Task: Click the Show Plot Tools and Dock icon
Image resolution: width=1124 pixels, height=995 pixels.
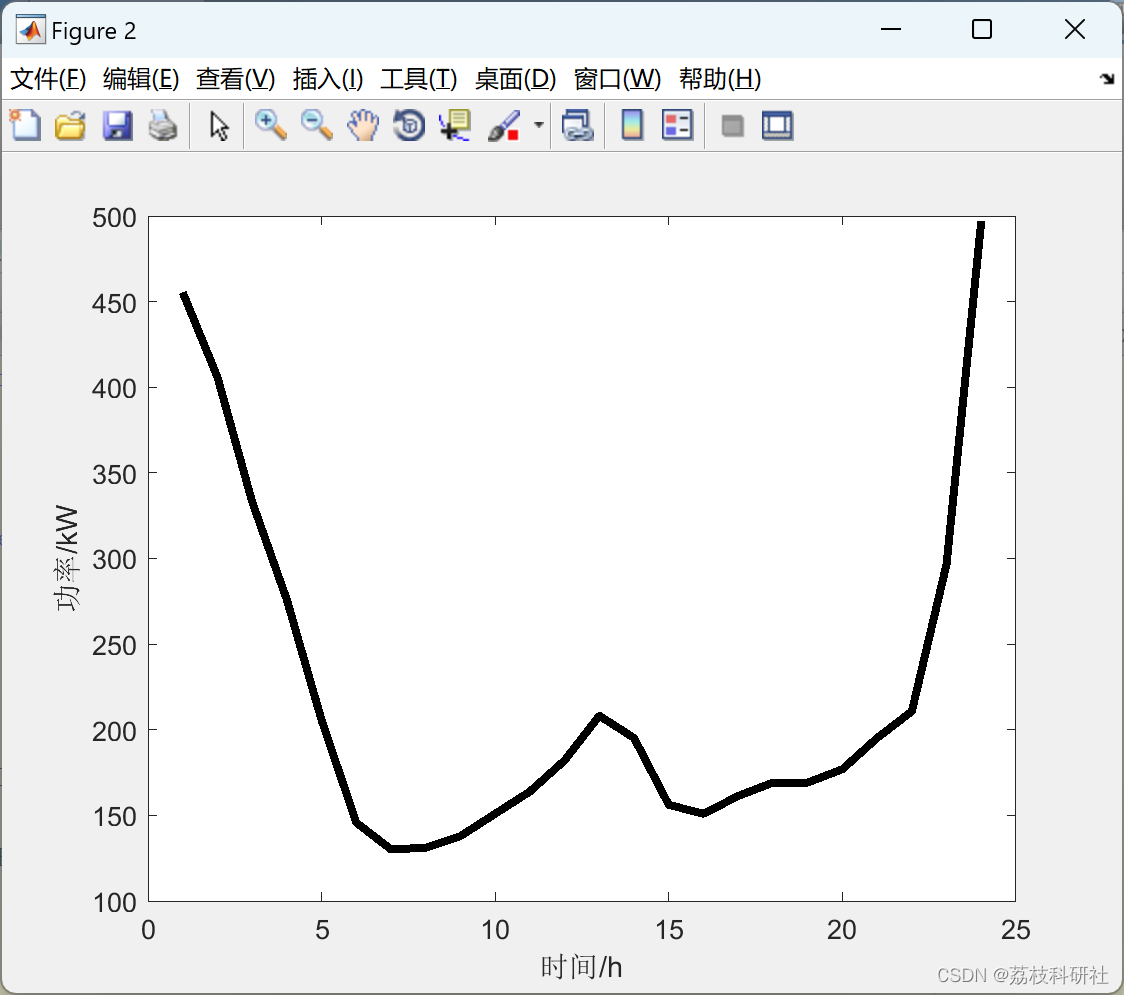Action: point(778,125)
